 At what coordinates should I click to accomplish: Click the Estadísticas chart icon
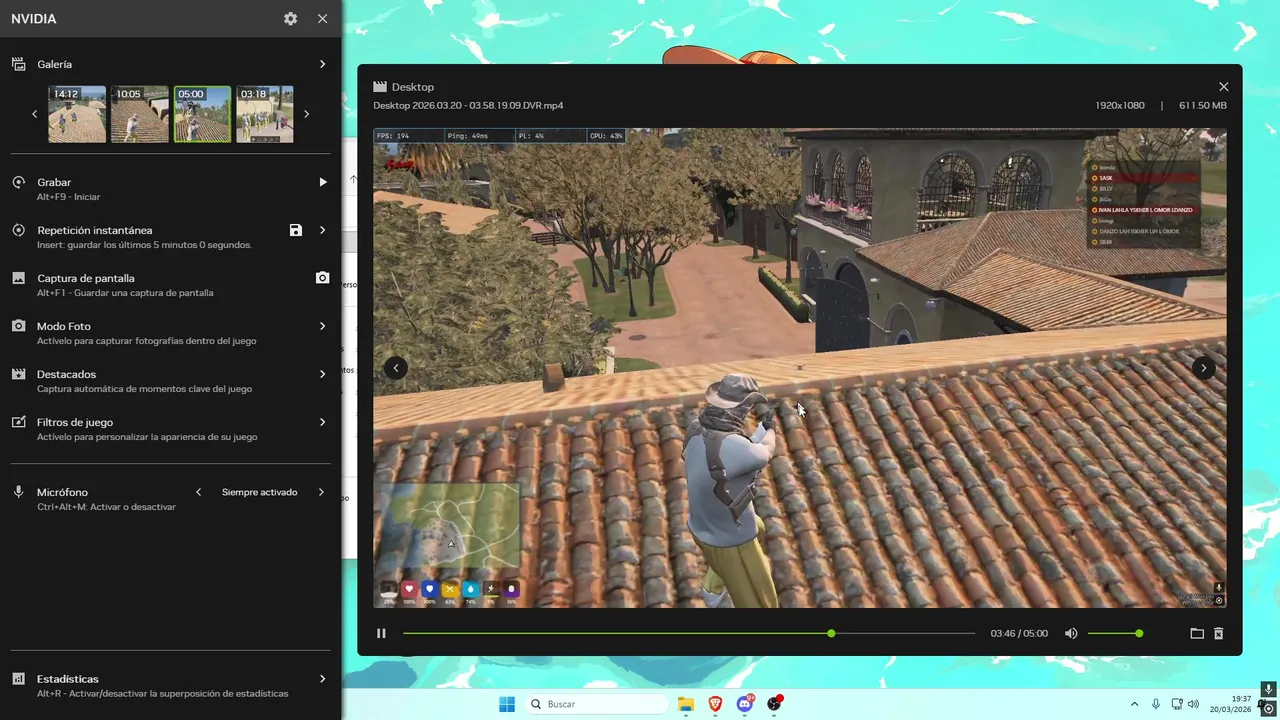[x=18, y=678]
